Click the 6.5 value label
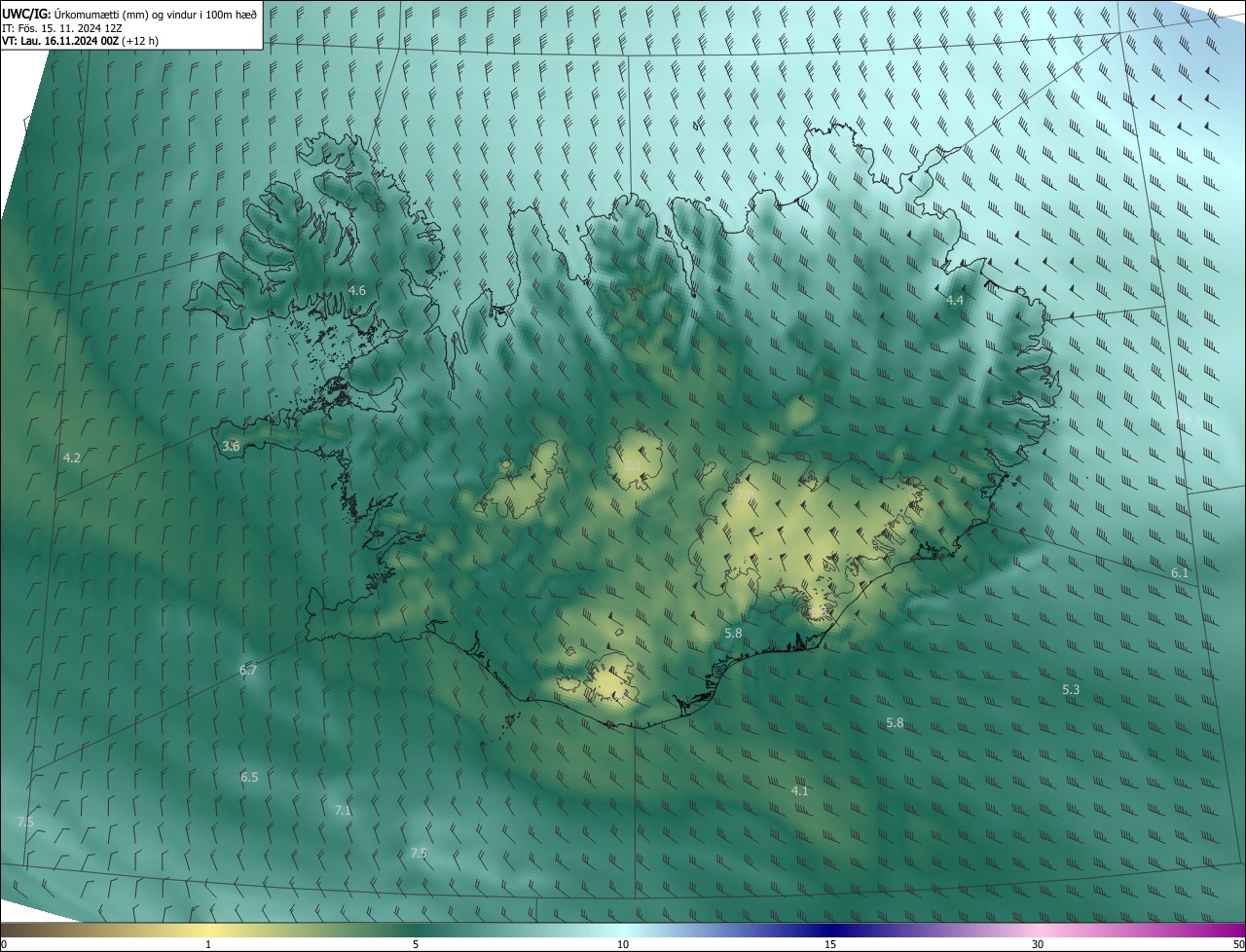The width and height of the screenshot is (1246, 952). pos(249,778)
